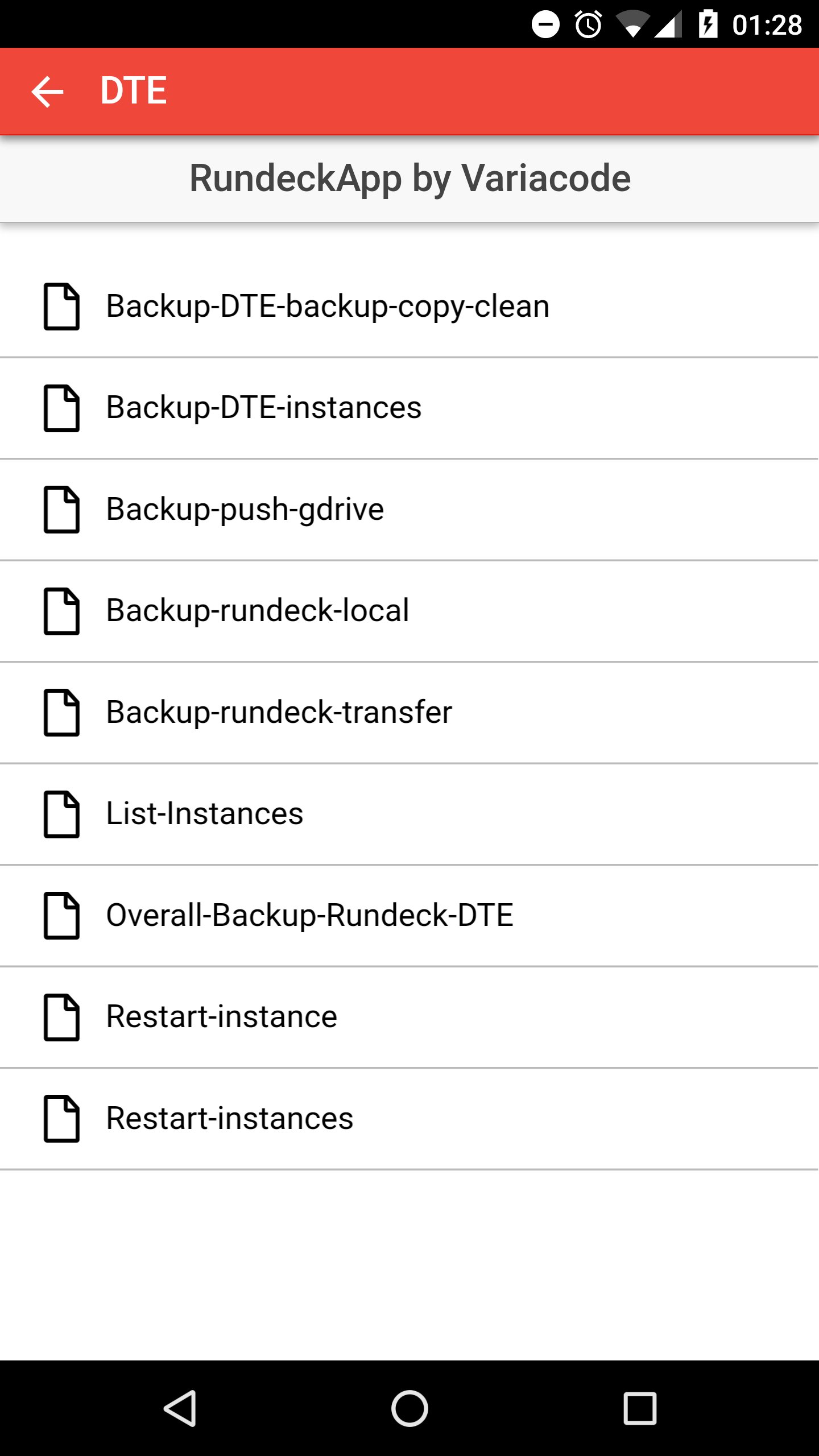Open the Backup-DTE-backup-copy-clean job
Screen dimensions: 819x1456
[x=328, y=307]
